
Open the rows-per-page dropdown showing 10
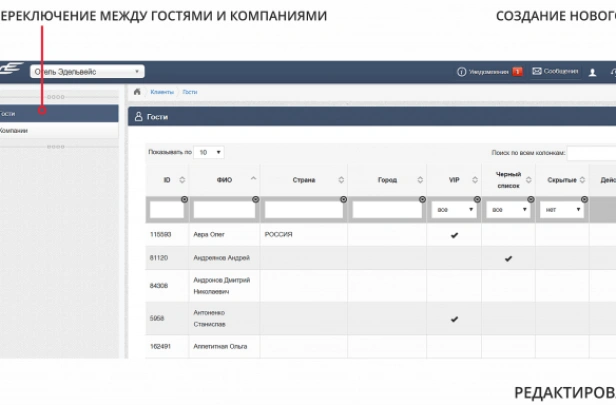(210, 152)
